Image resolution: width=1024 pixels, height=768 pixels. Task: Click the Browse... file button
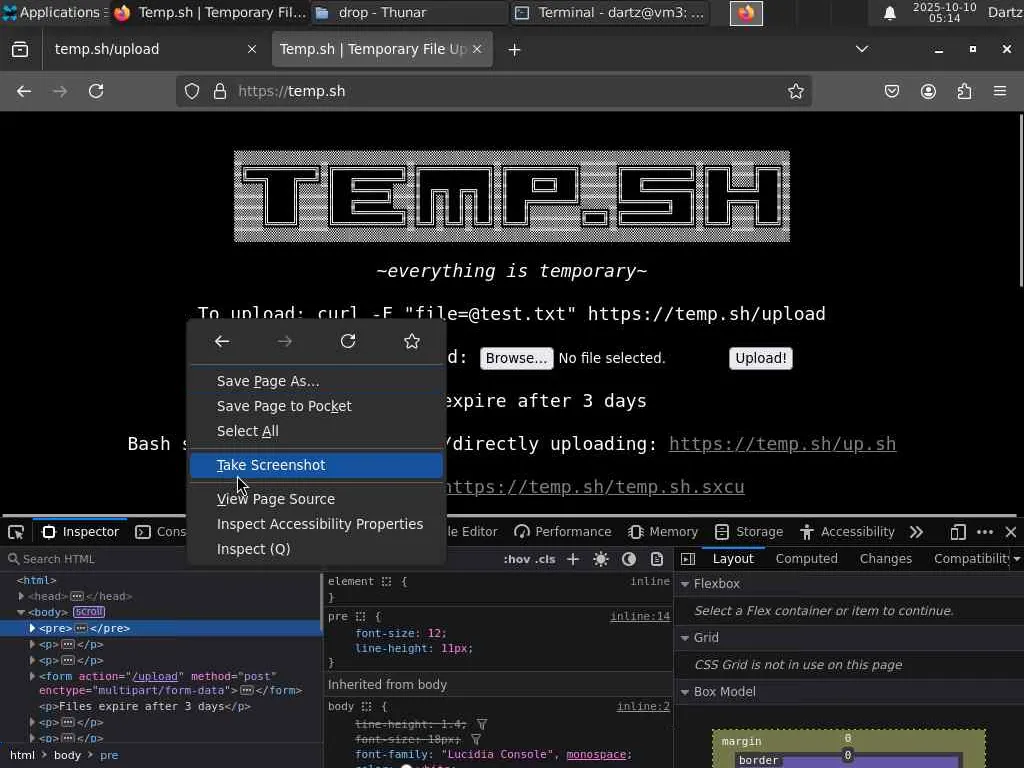click(517, 359)
